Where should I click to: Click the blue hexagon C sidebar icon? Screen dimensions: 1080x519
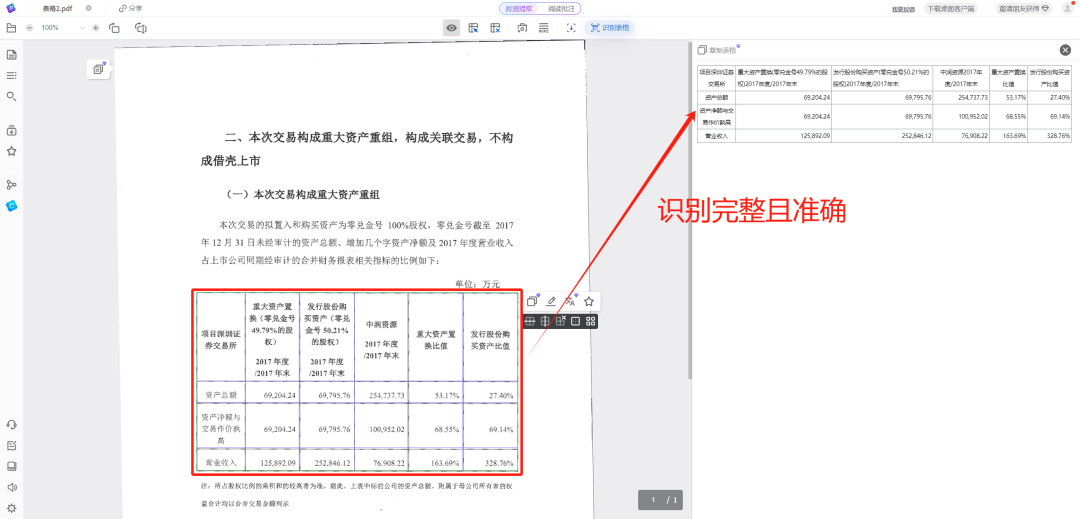11,205
